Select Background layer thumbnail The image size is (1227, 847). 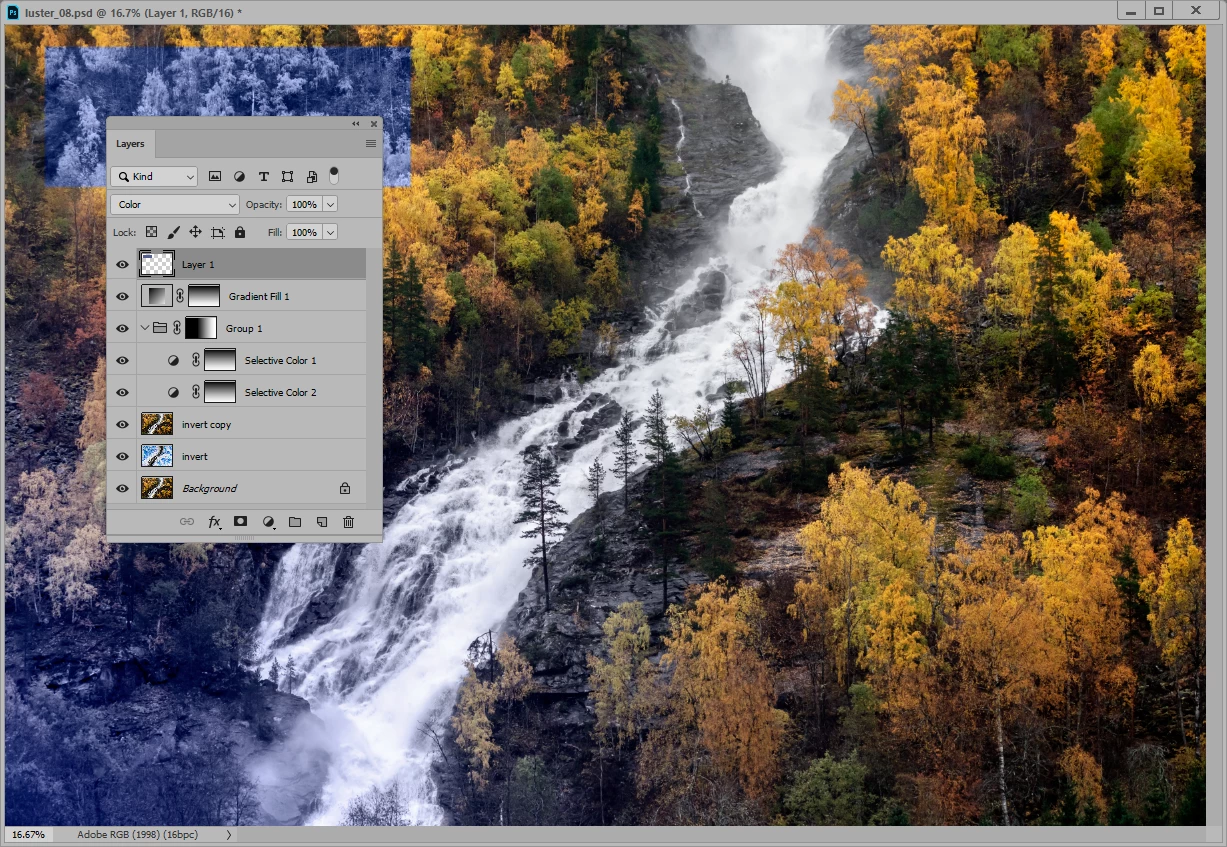click(x=157, y=489)
